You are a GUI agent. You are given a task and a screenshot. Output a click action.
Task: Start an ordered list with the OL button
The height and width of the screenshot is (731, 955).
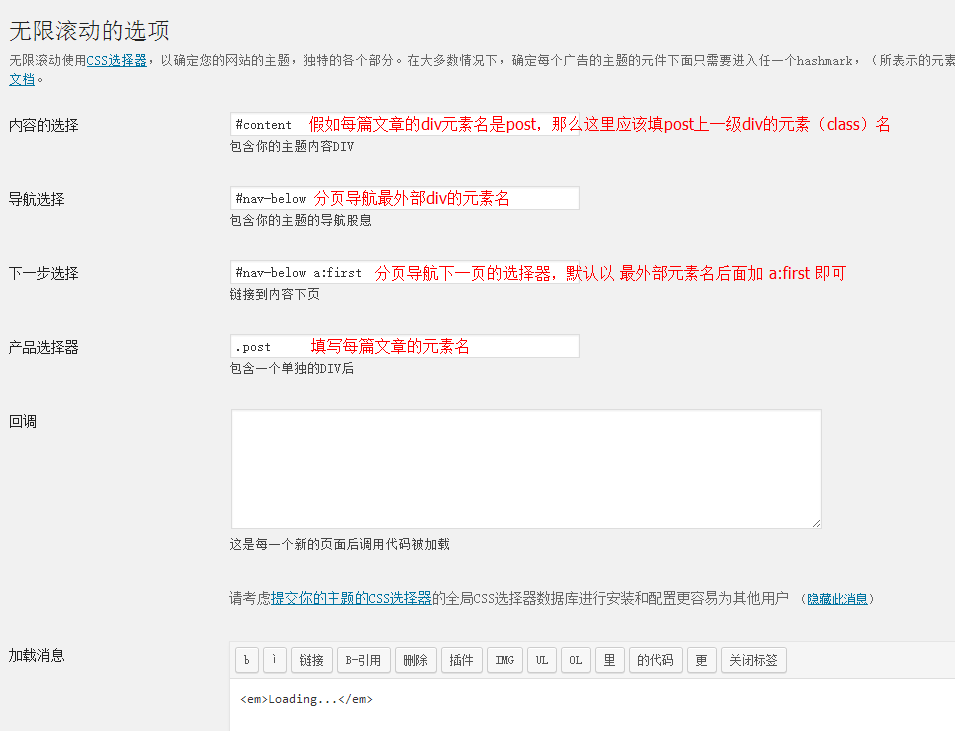pyautogui.click(x=575, y=660)
